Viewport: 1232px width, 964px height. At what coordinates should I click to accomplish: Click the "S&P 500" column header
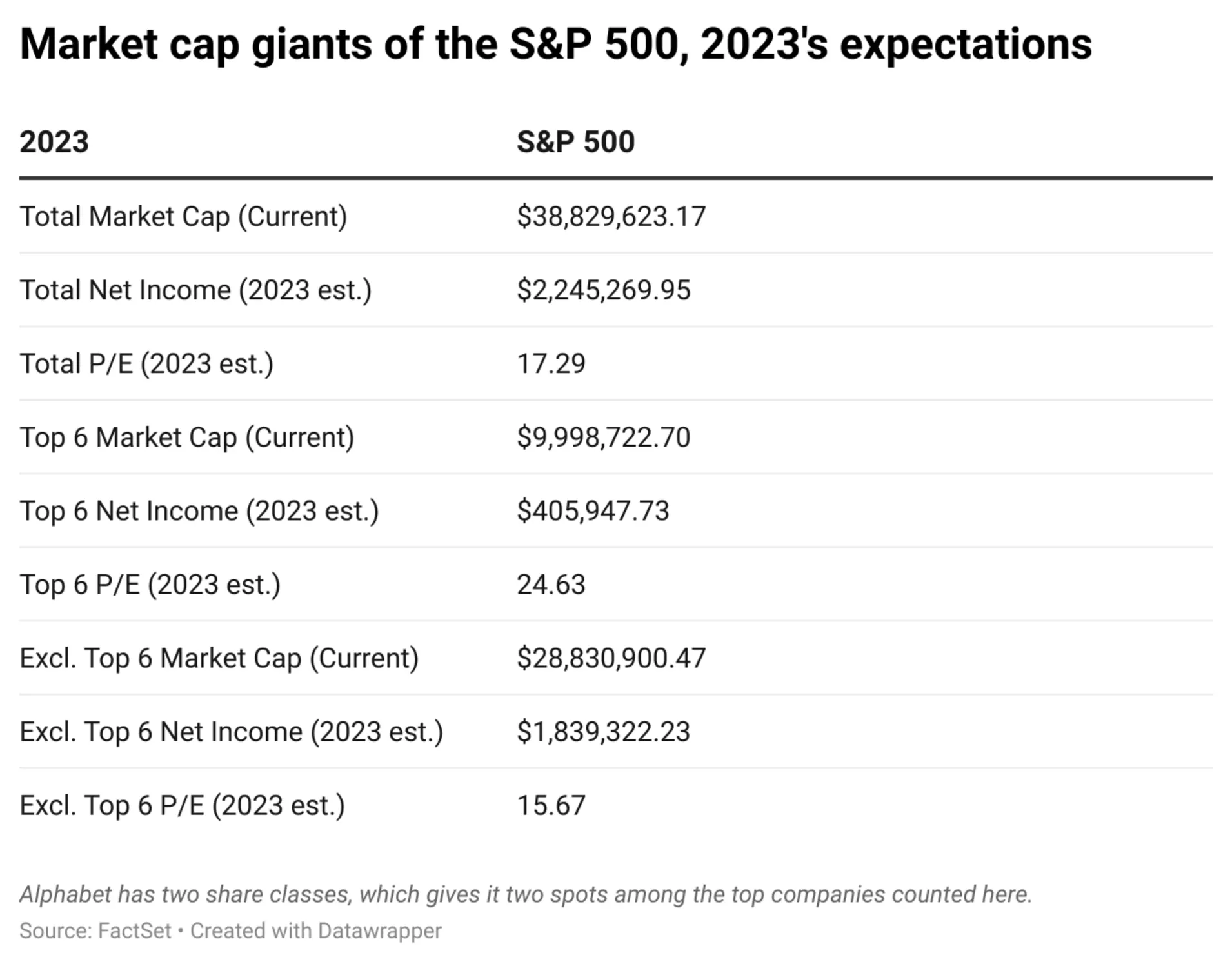click(x=575, y=142)
